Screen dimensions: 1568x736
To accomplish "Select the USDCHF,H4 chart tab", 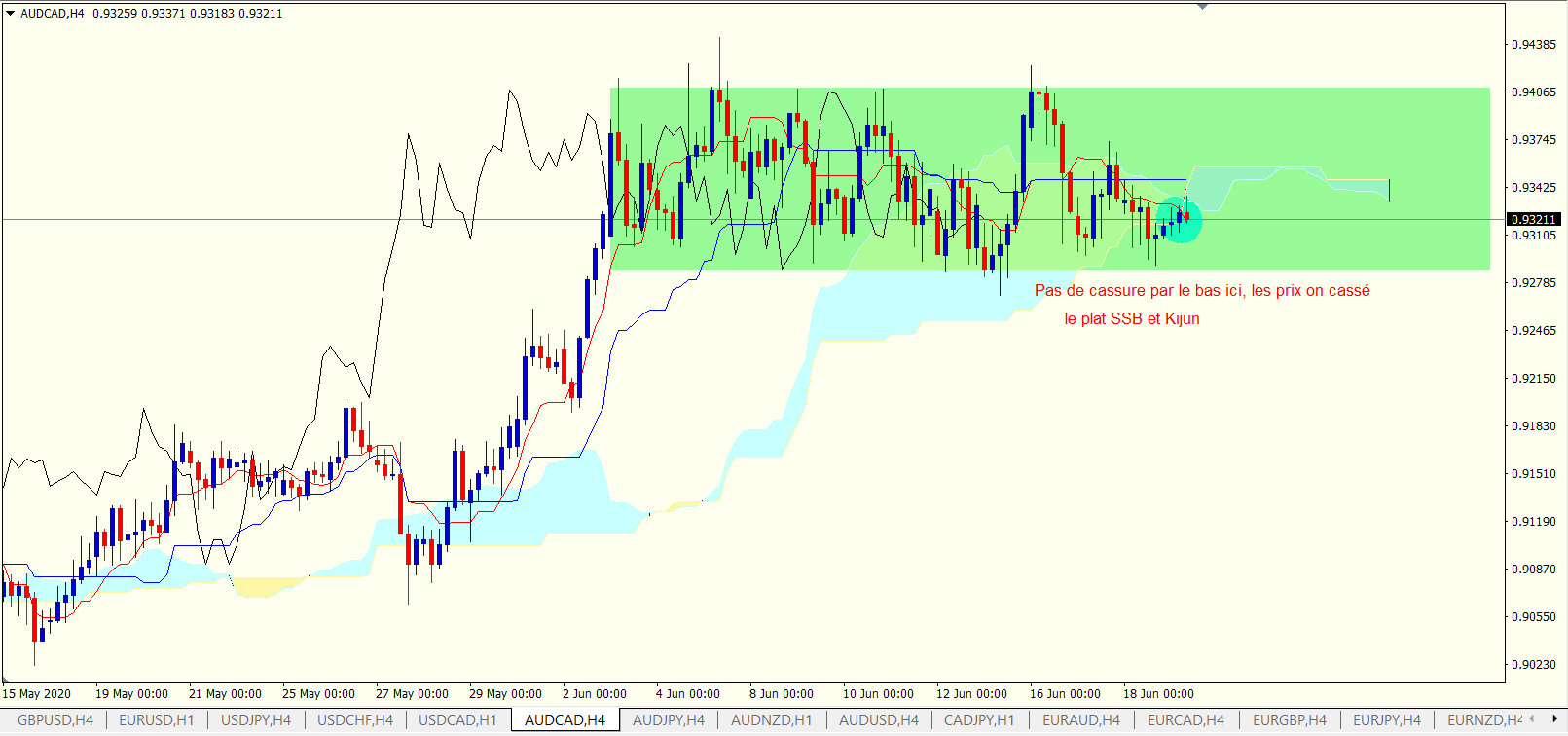I will tap(355, 720).
